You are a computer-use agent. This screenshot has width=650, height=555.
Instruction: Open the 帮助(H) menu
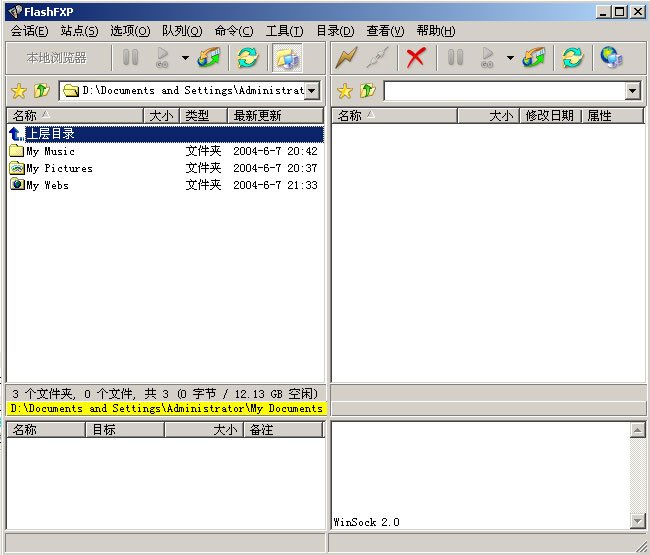pos(436,31)
